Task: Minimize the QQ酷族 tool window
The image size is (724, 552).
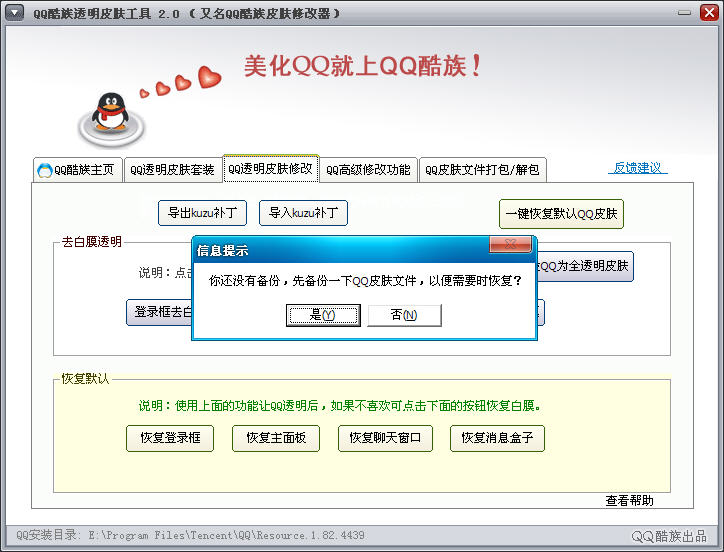Action: [x=684, y=13]
